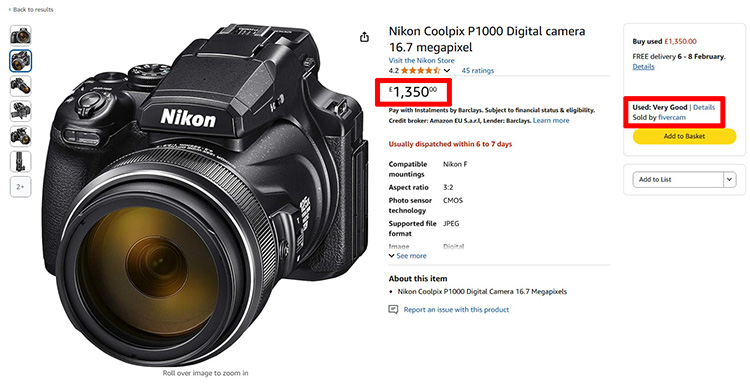Expand the star rating dropdown chevron
750x385 pixels.
(x=447, y=71)
